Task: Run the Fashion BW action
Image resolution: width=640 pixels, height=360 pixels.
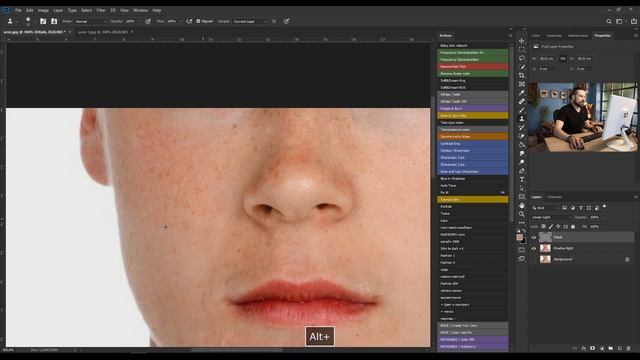Action: pyautogui.click(x=473, y=283)
